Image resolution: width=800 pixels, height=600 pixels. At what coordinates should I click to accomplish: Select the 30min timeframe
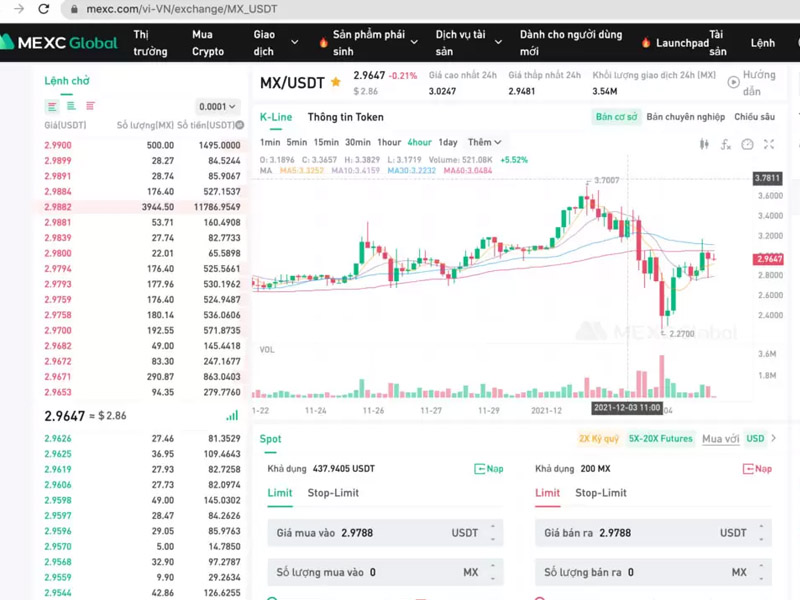[x=358, y=142]
